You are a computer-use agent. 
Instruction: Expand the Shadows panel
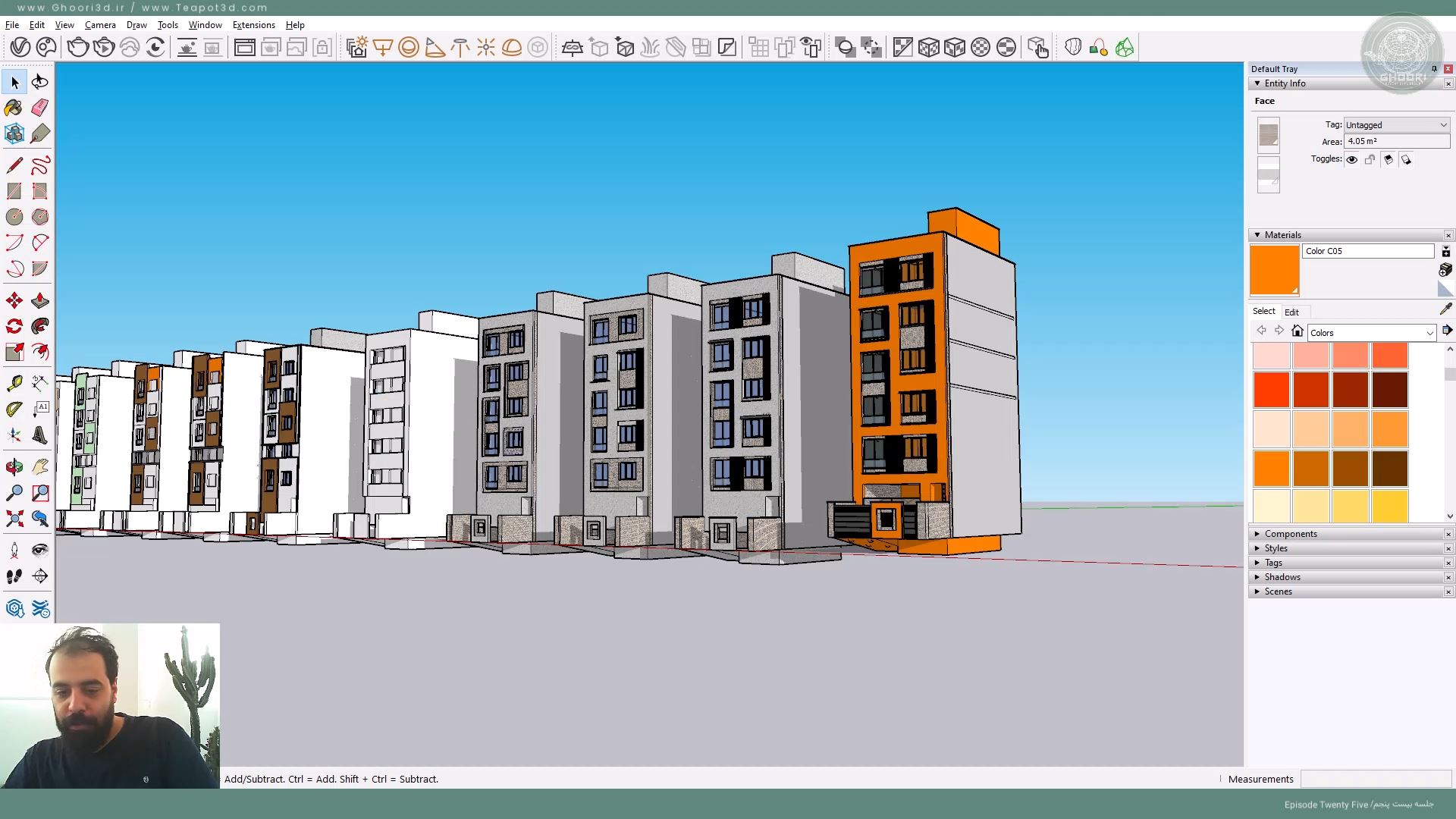[1282, 577]
